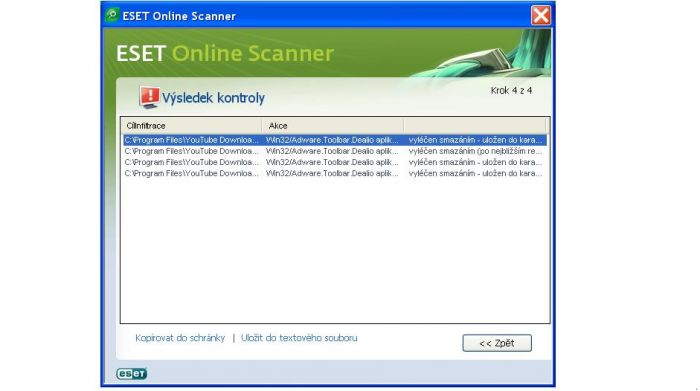Click the 'Krok 4 z 4' step label

point(511,91)
